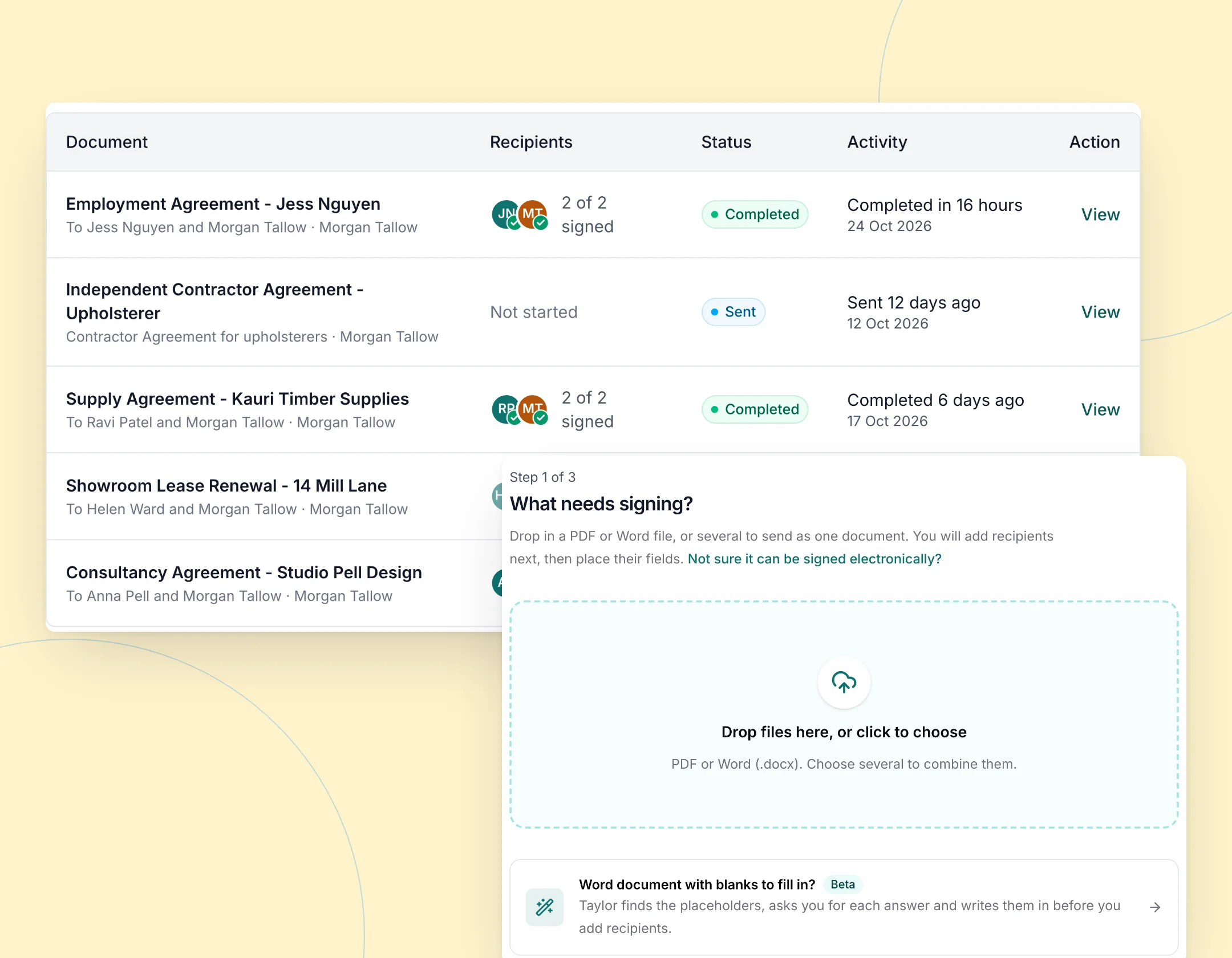
Task: Open Showroom Lease Renewal - 14 Mill Lane
Action: point(226,485)
